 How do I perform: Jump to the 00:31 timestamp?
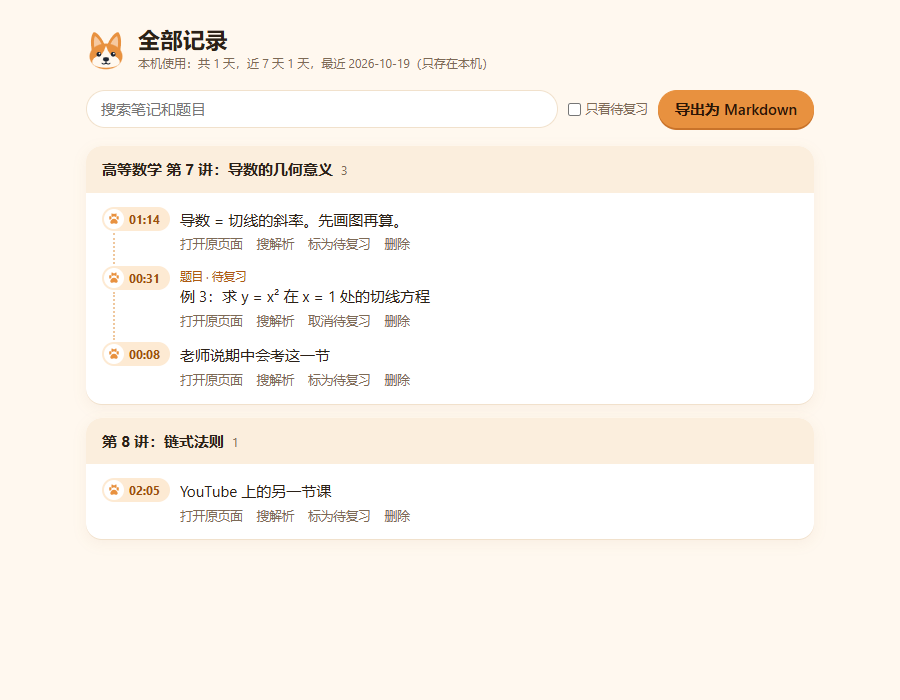pyautogui.click(x=136, y=278)
